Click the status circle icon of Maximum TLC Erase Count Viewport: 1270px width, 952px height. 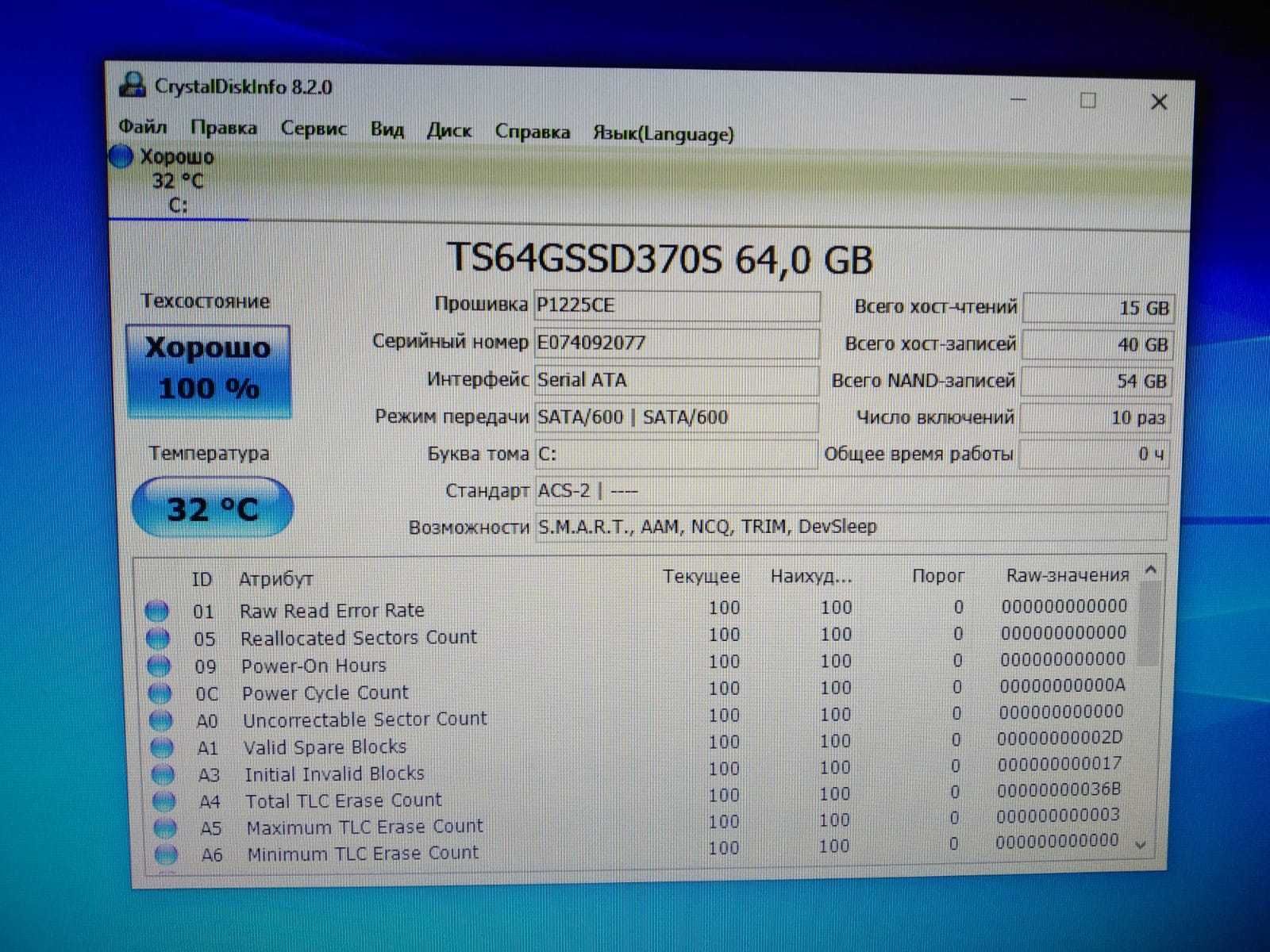click(x=165, y=828)
